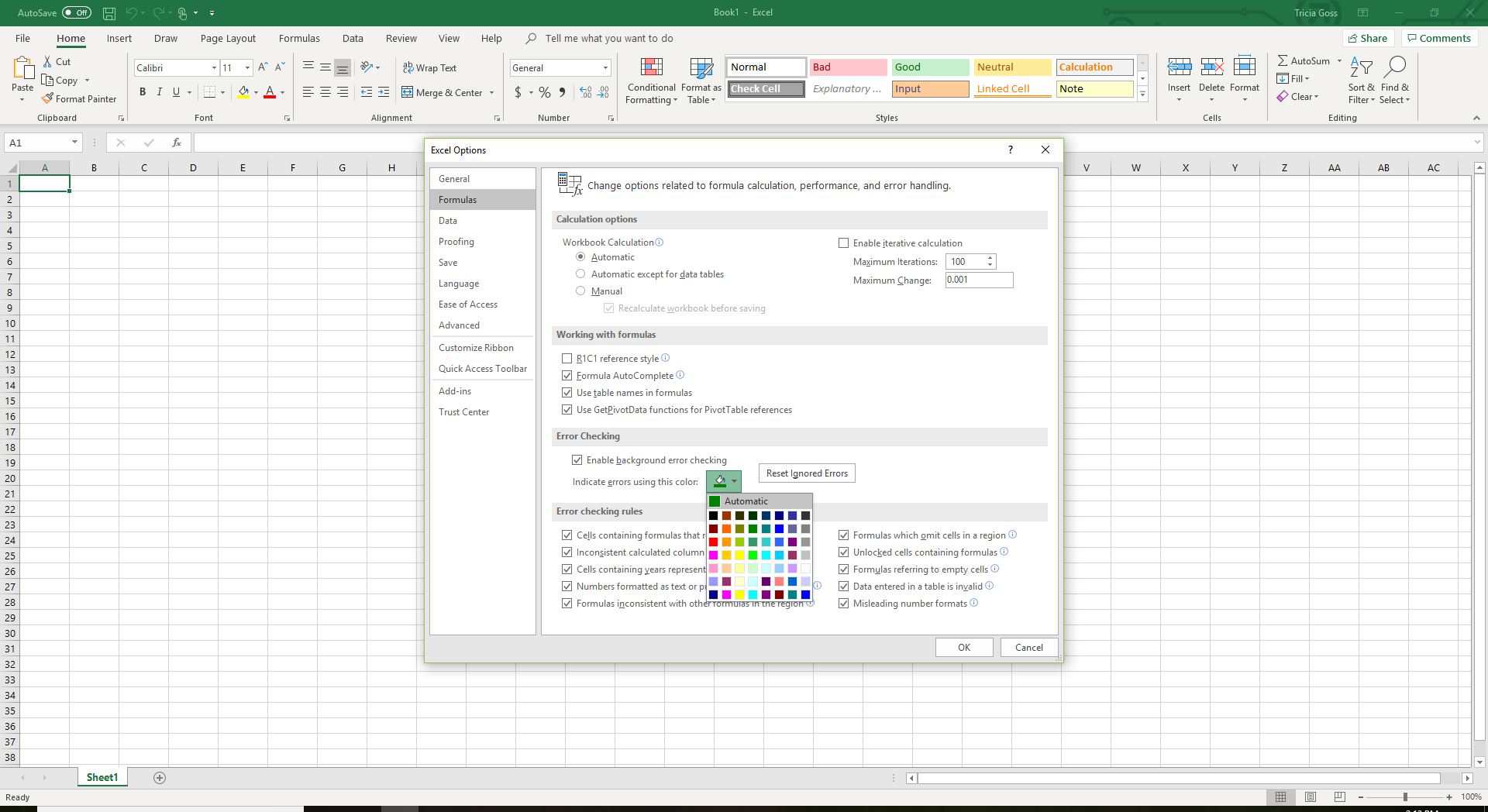Select the Format Painter tool
The width and height of the screenshot is (1488, 812).
pyautogui.click(x=79, y=98)
